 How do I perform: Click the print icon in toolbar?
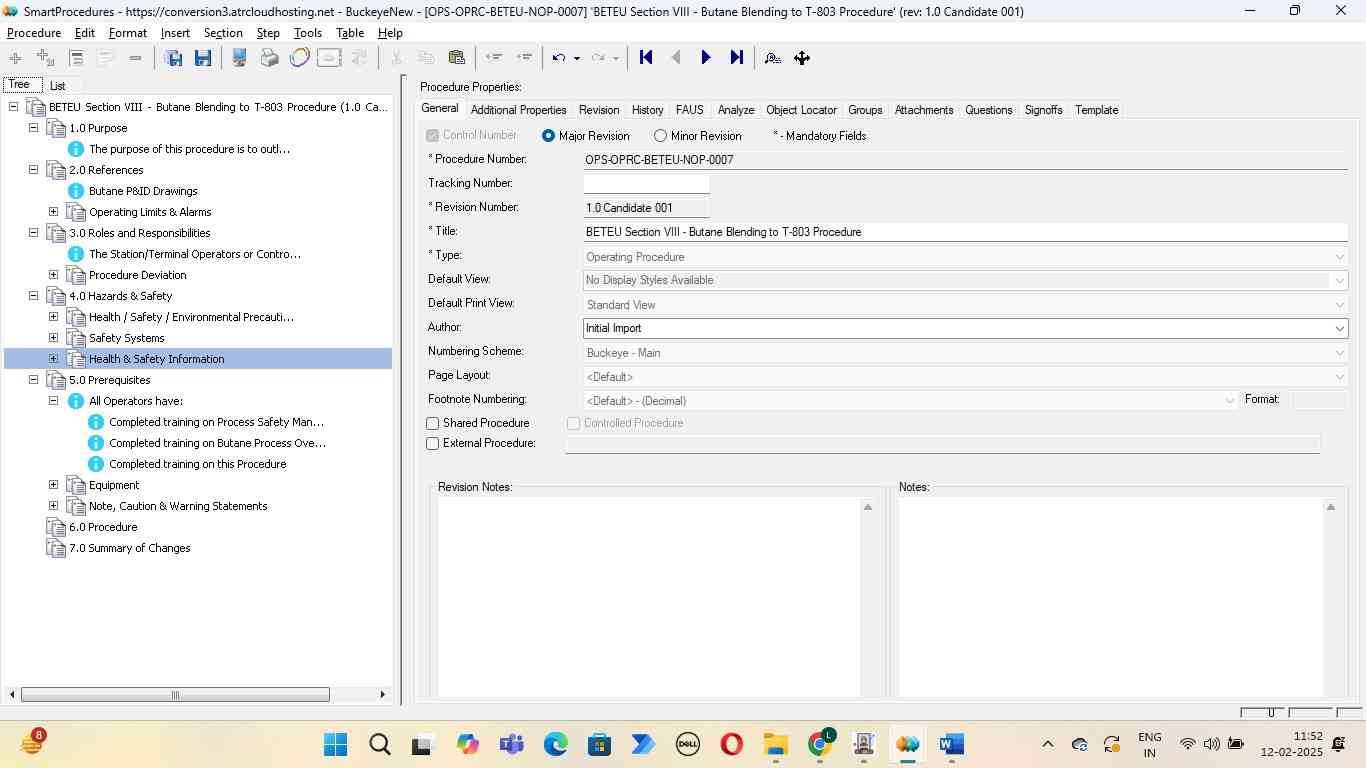tap(269, 58)
